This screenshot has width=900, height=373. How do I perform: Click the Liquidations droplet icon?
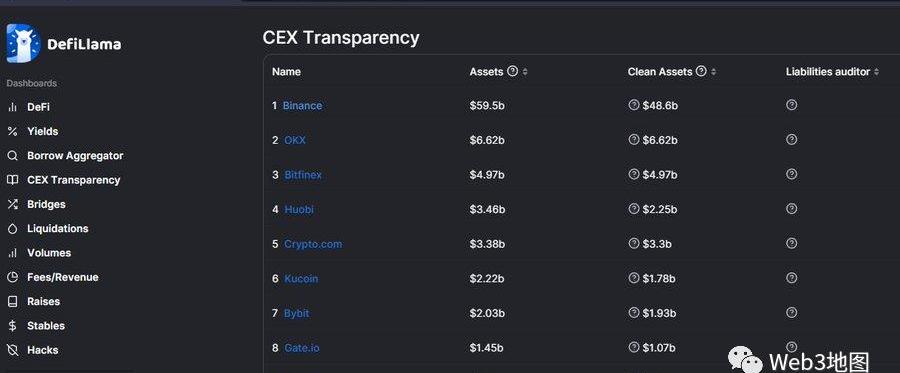(x=13, y=228)
